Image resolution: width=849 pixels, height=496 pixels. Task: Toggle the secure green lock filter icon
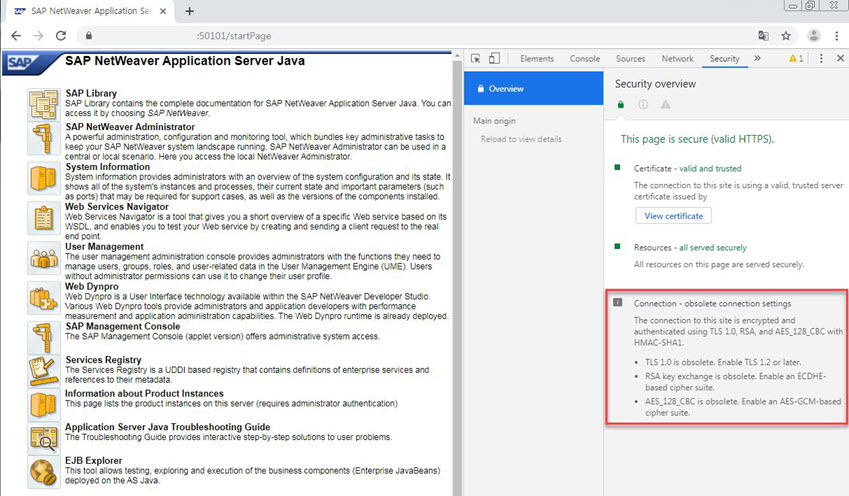[621, 105]
